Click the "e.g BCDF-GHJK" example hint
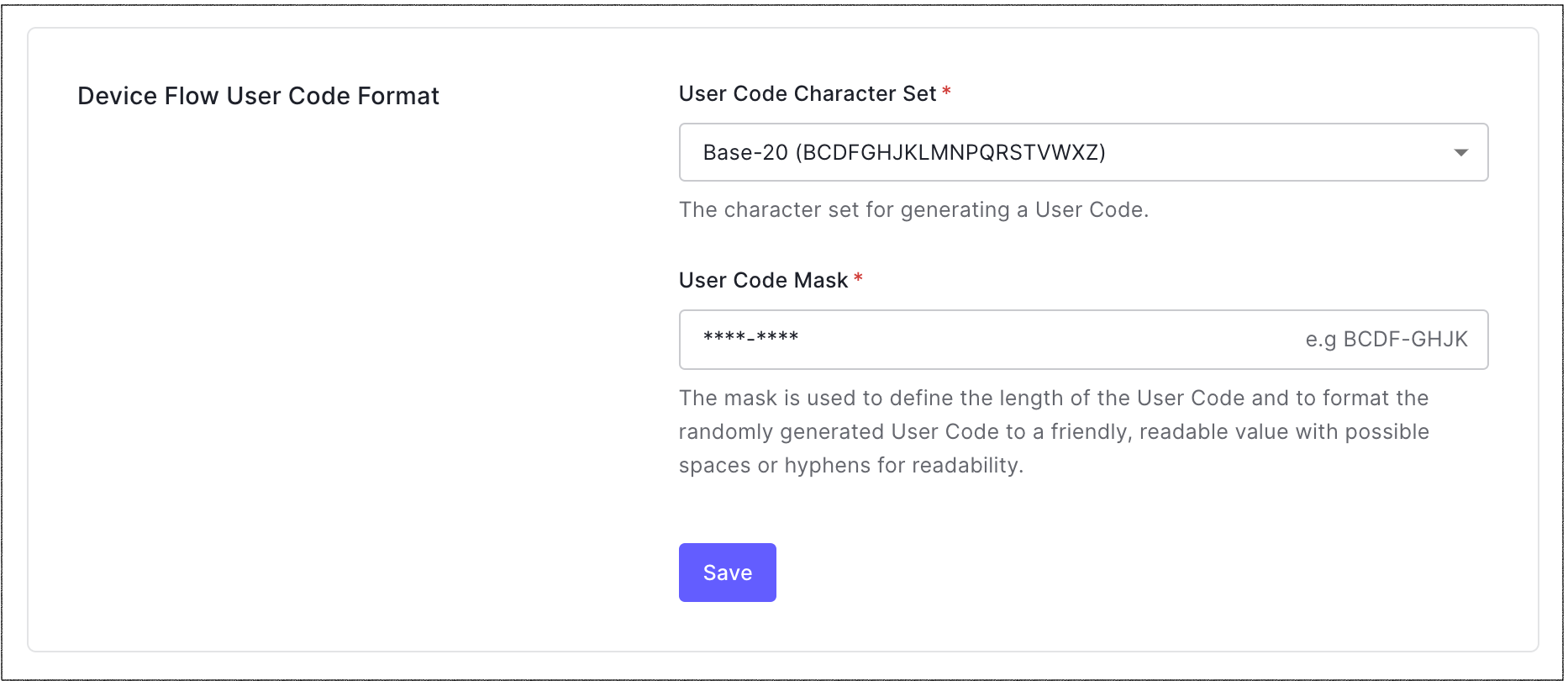 pos(1386,340)
